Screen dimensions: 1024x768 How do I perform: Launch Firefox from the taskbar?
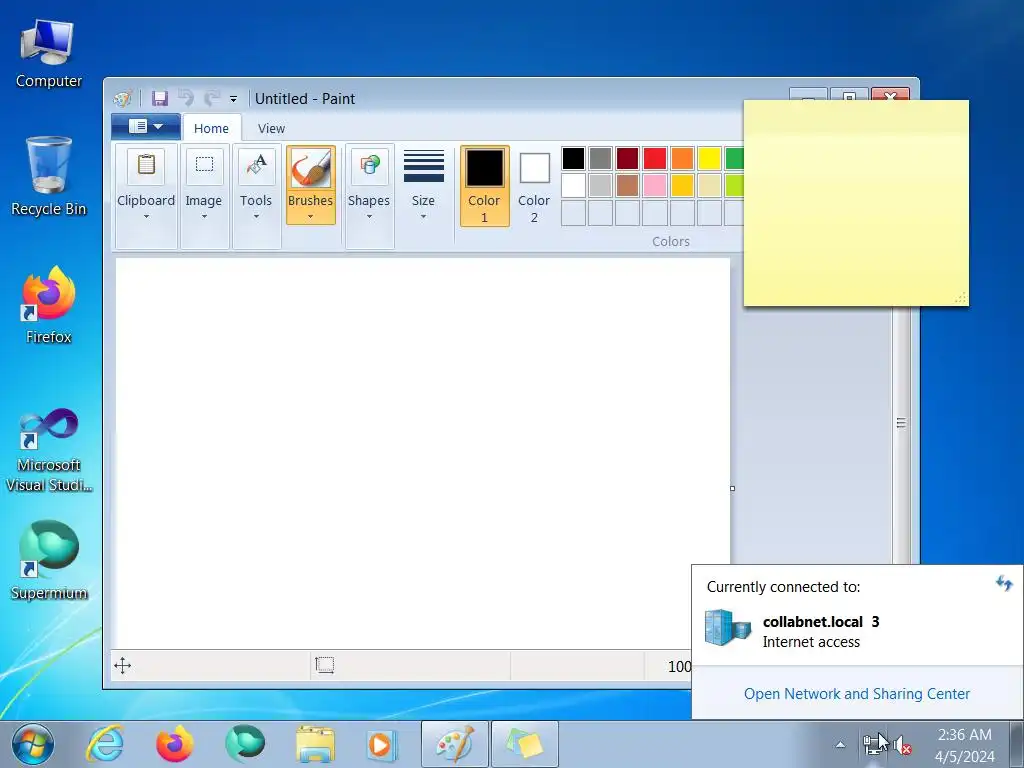pos(174,744)
